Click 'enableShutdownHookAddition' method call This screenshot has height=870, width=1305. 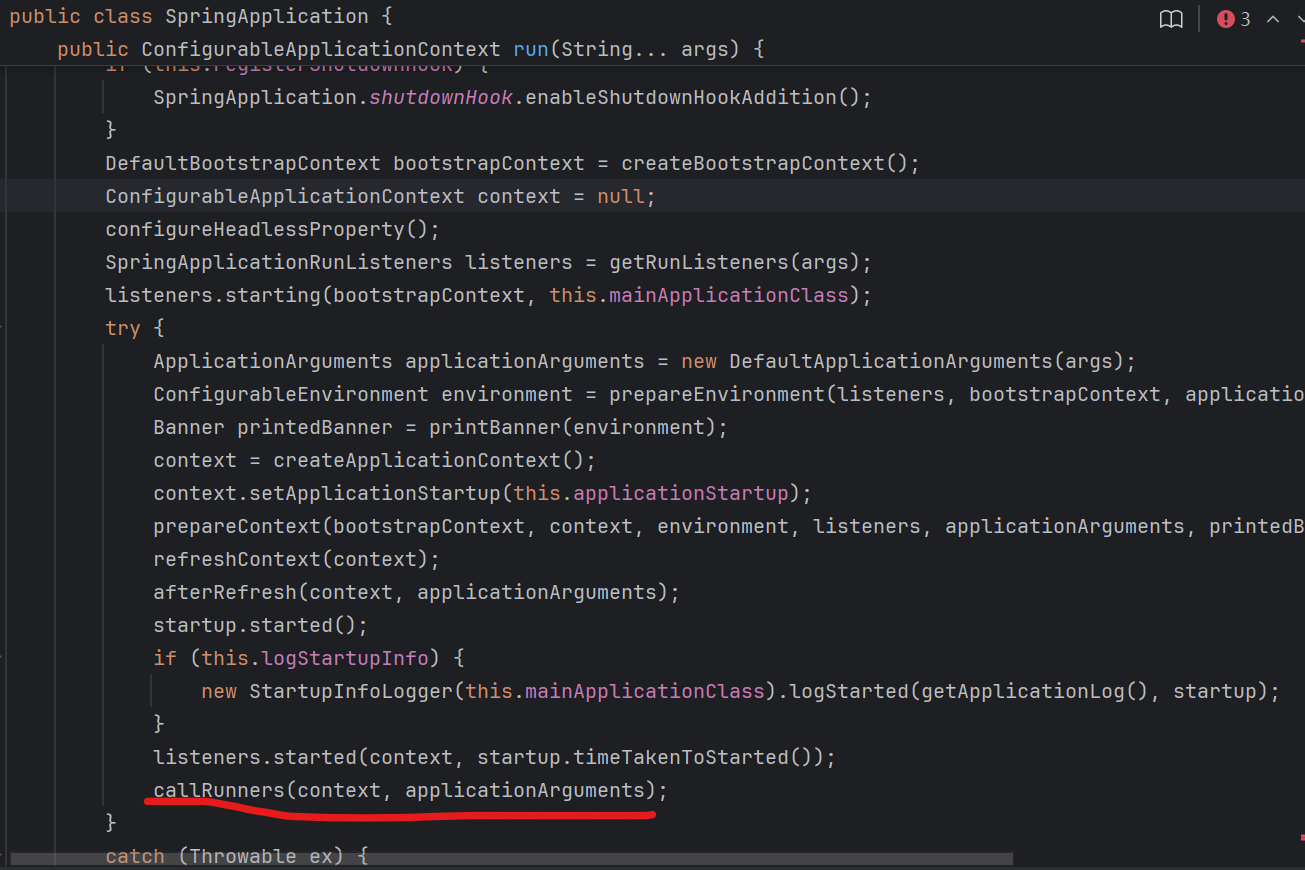tap(681, 97)
